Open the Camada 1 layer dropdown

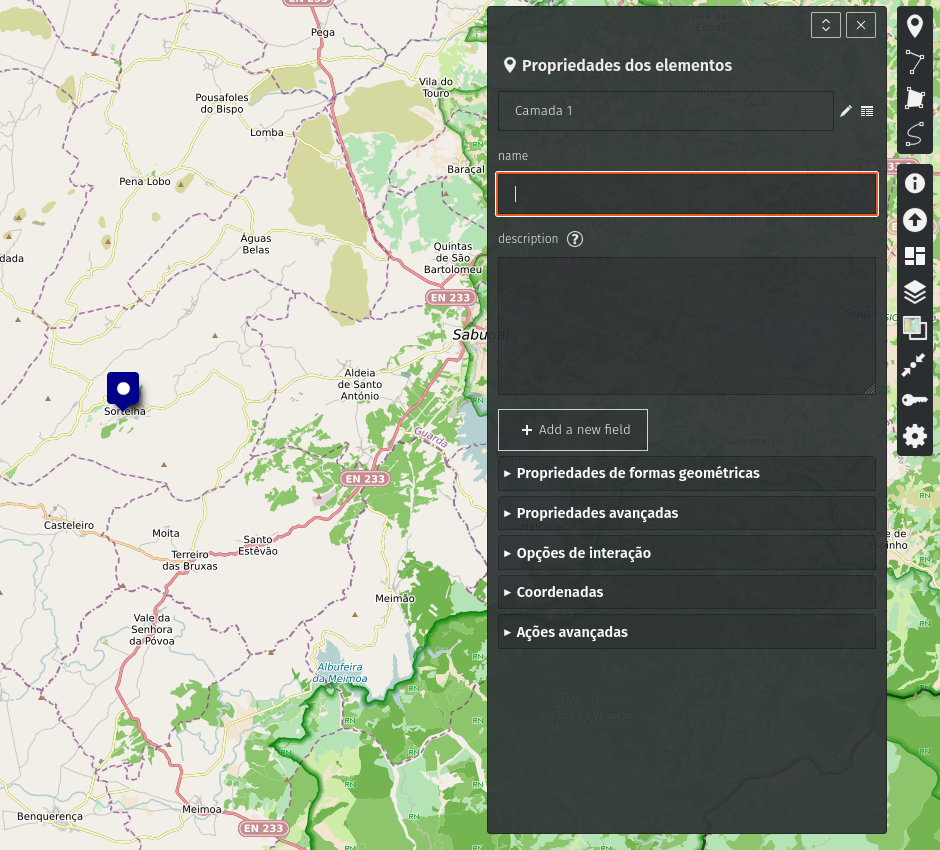(x=665, y=111)
